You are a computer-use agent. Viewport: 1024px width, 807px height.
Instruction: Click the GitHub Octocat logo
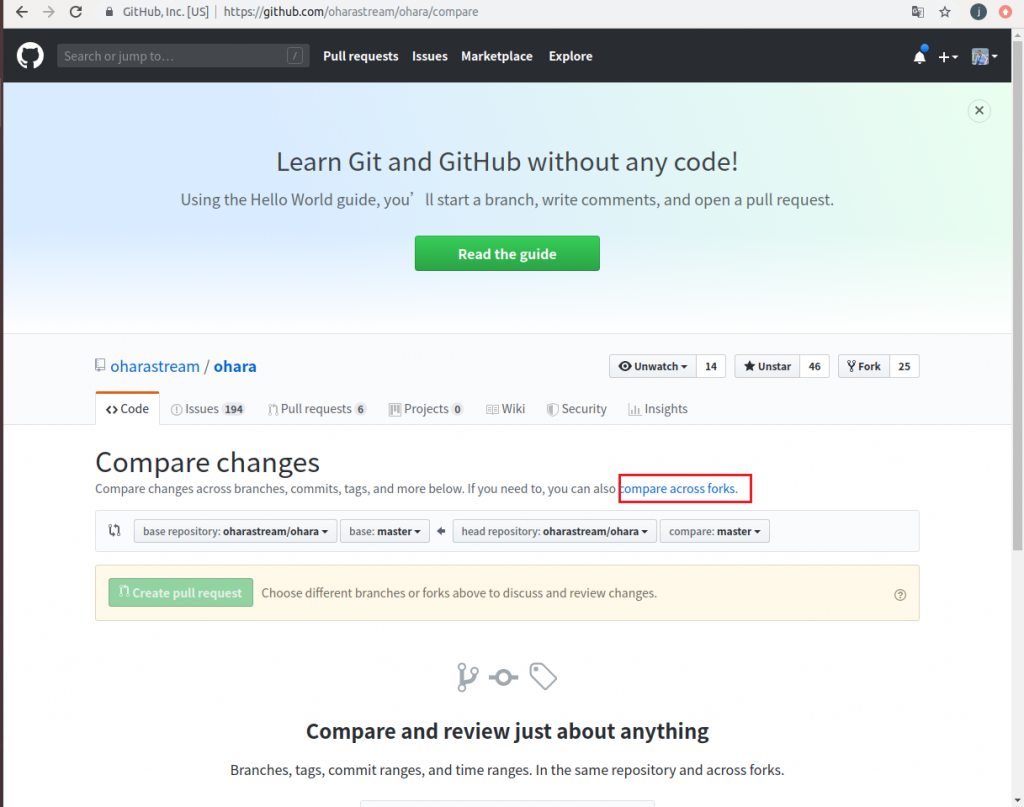pos(30,55)
